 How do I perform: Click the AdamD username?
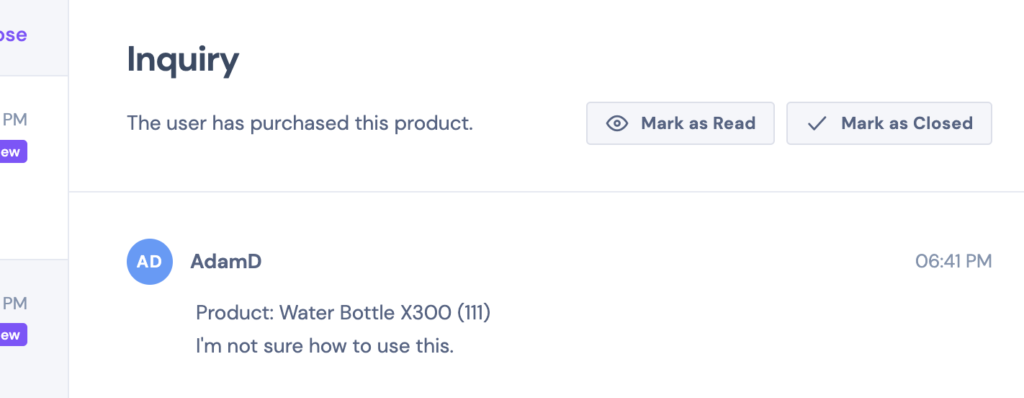[226, 261]
